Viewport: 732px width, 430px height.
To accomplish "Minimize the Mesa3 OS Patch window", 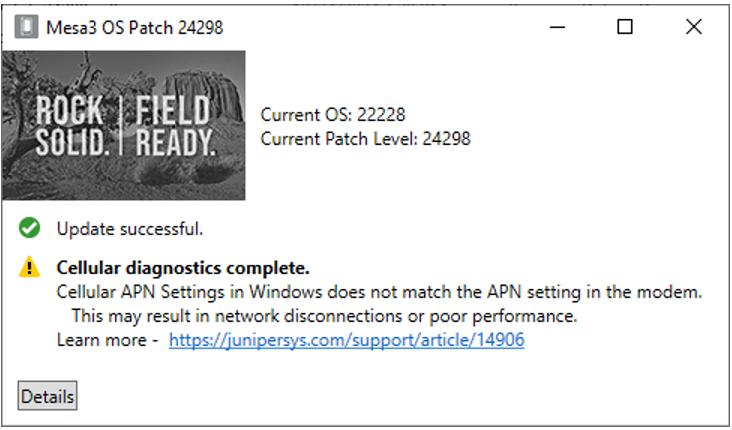I will pyautogui.click(x=555, y=27).
